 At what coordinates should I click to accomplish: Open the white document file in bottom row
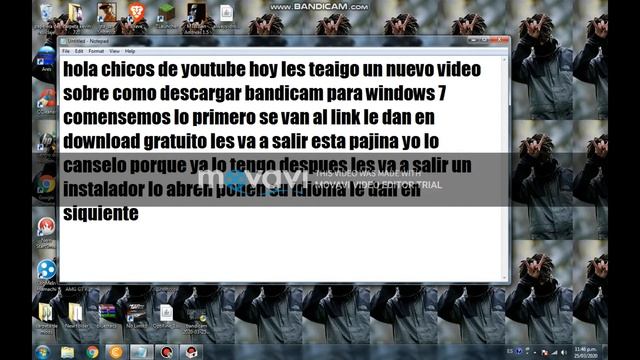pyautogui.click(x=166, y=313)
